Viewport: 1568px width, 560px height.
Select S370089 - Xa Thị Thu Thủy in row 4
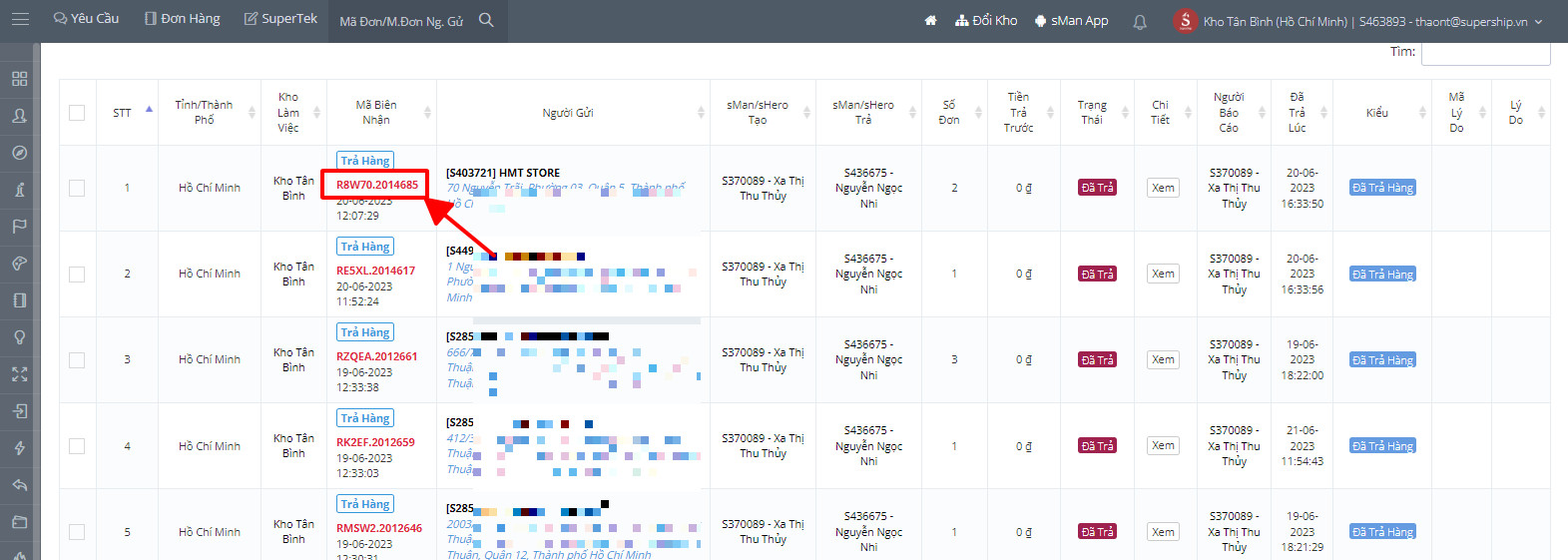click(764, 446)
